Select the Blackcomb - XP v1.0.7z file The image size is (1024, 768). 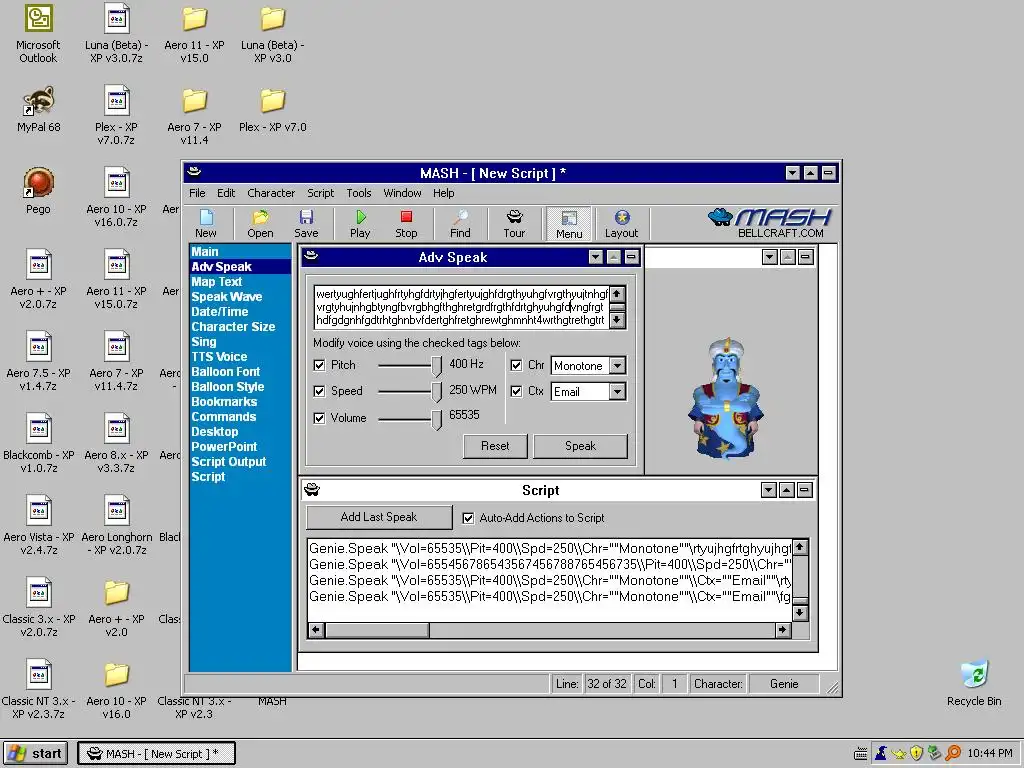pos(39,443)
